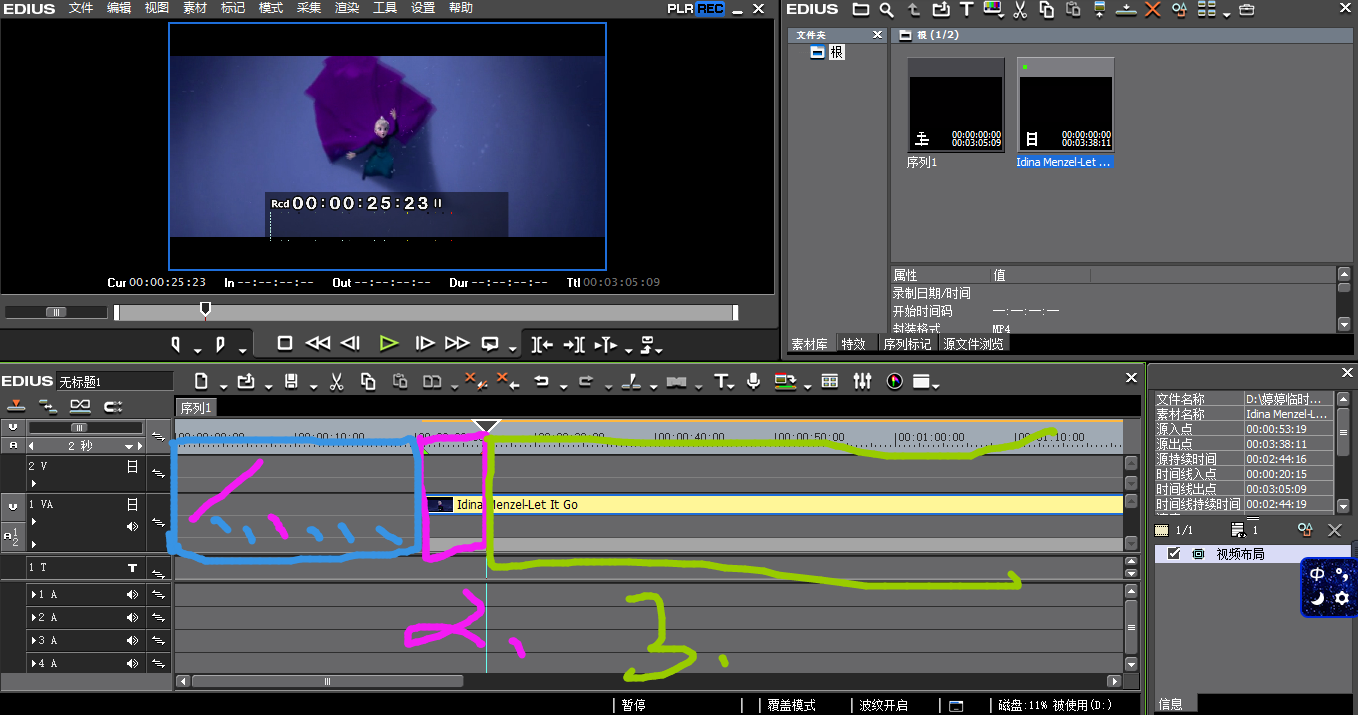Viewport: 1358px width, 715px height.
Task: Expand the 2 A audio track
Action: click(32, 617)
